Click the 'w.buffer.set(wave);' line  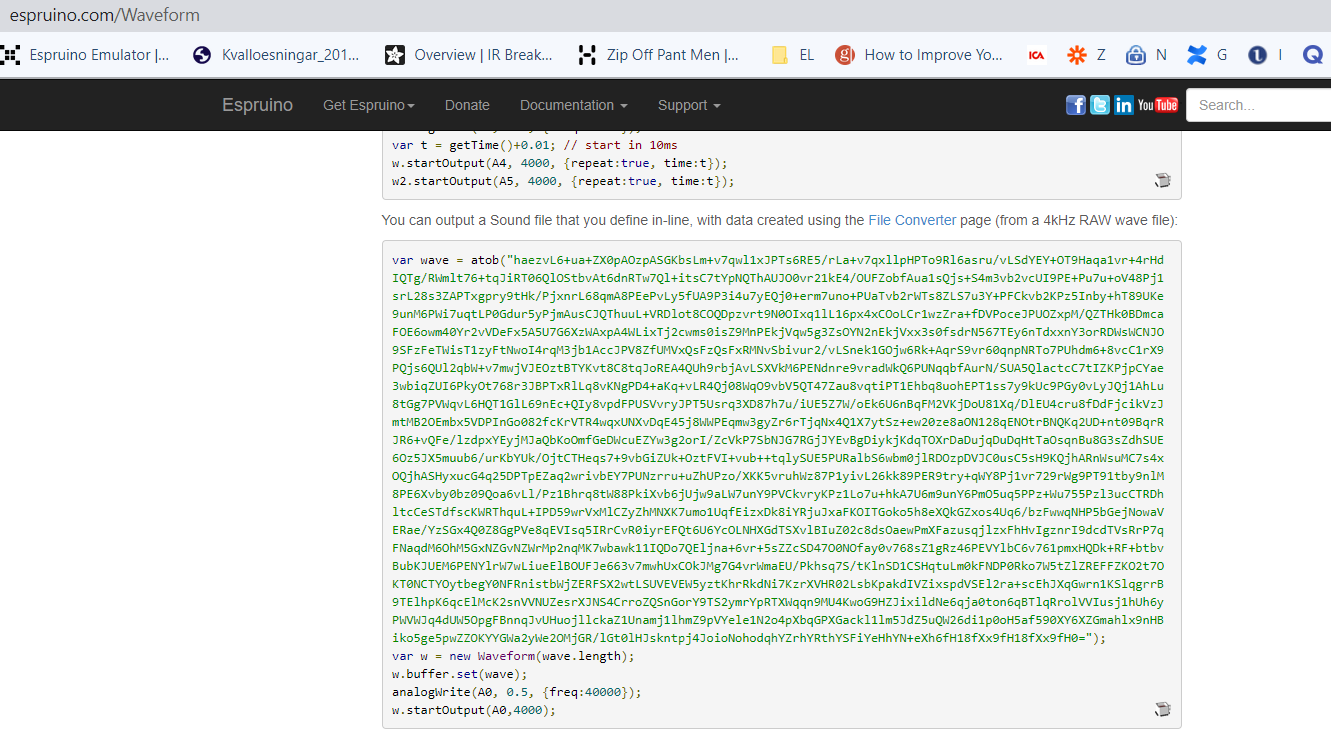pyautogui.click(x=459, y=674)
